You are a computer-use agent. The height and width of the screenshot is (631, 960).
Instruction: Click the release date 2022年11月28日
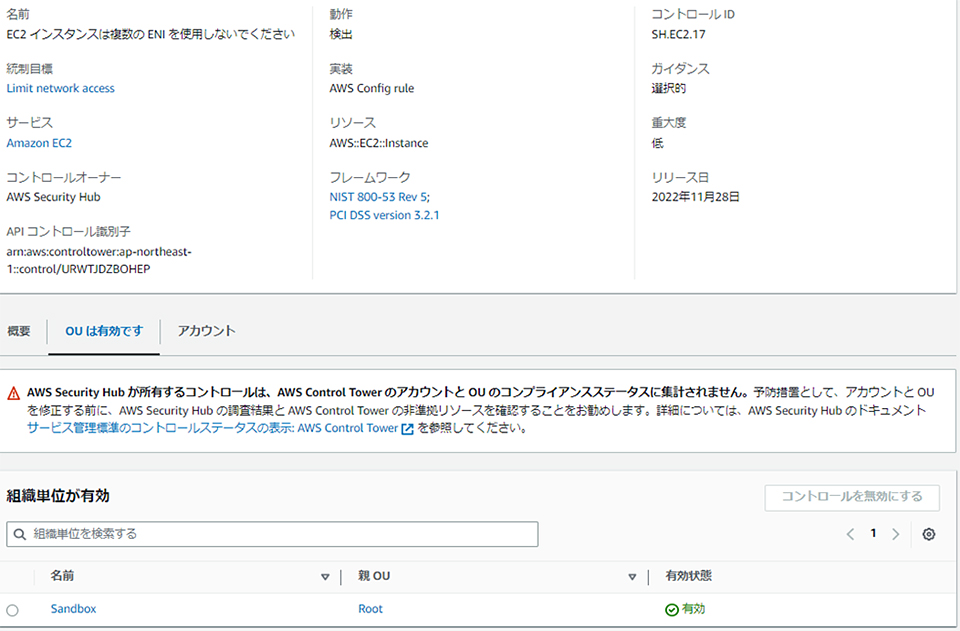coord(696,197)
